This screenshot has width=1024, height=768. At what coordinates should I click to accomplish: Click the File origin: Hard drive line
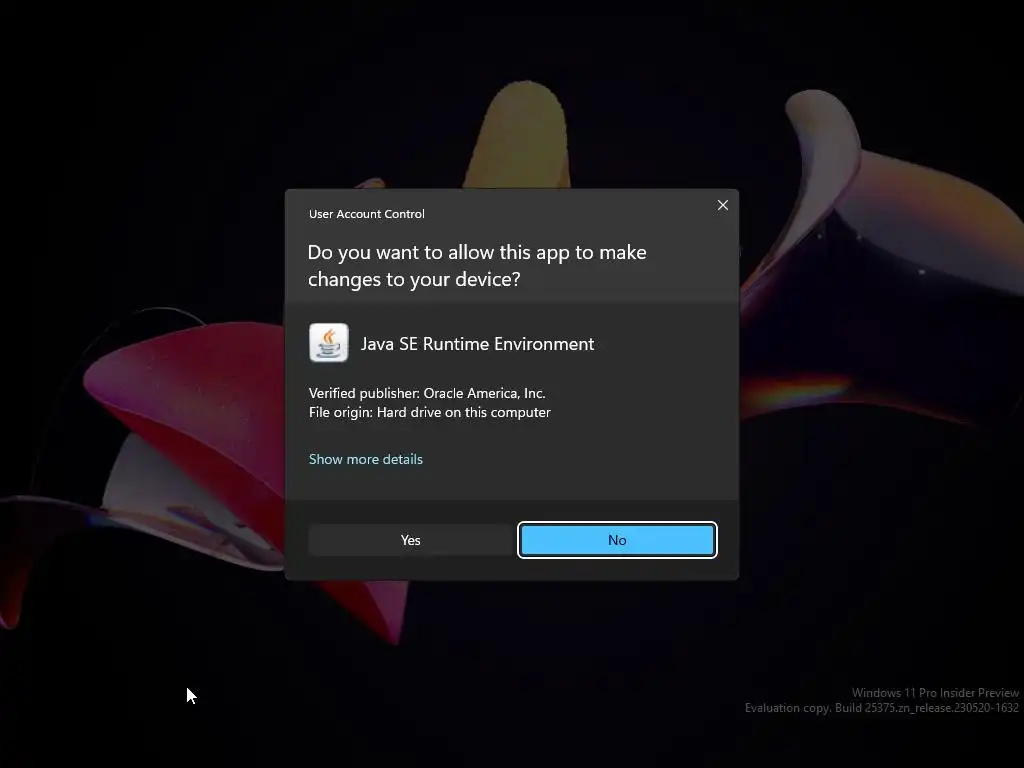(430, 413)
